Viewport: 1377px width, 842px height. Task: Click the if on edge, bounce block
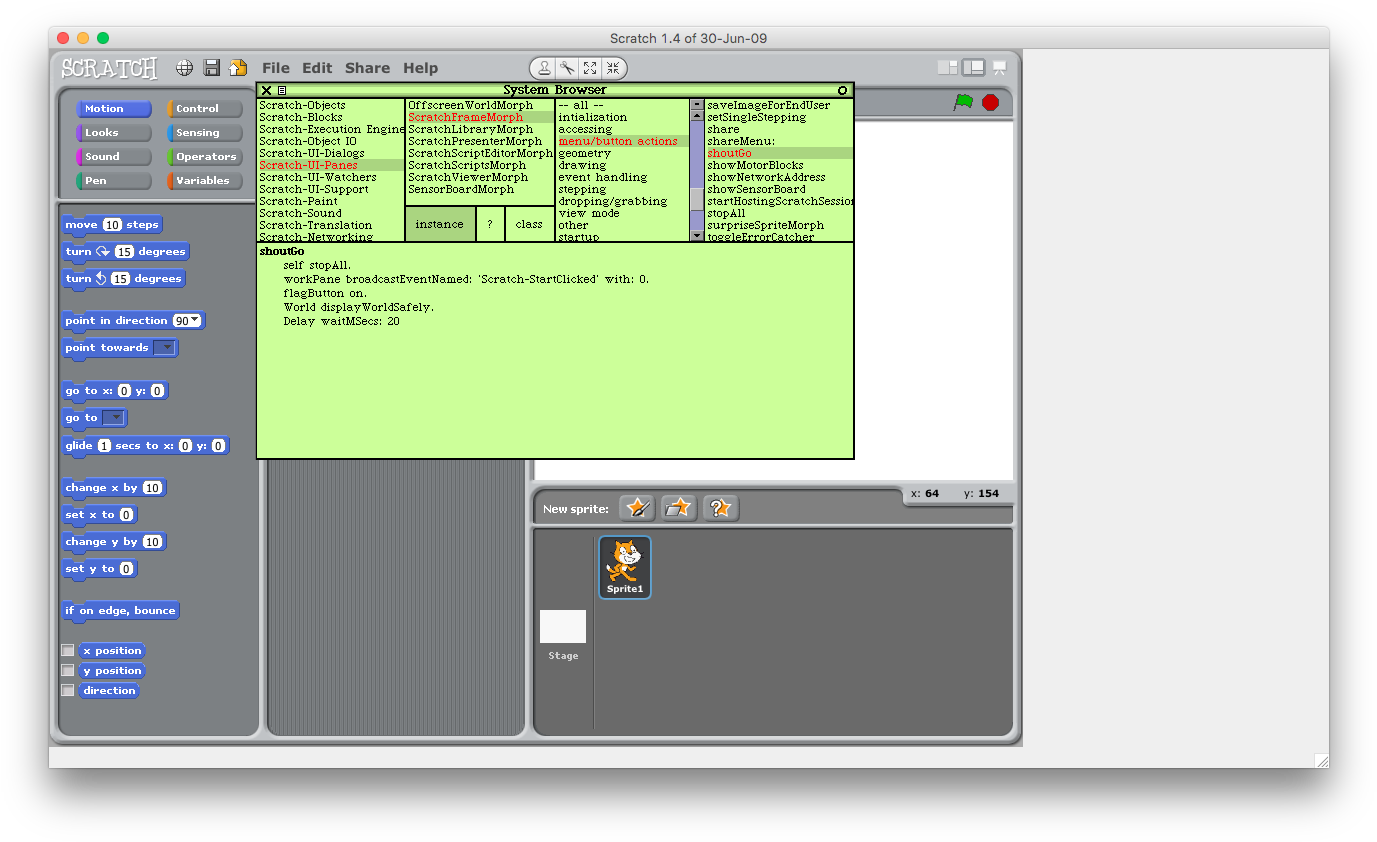(x=120, y=611)
